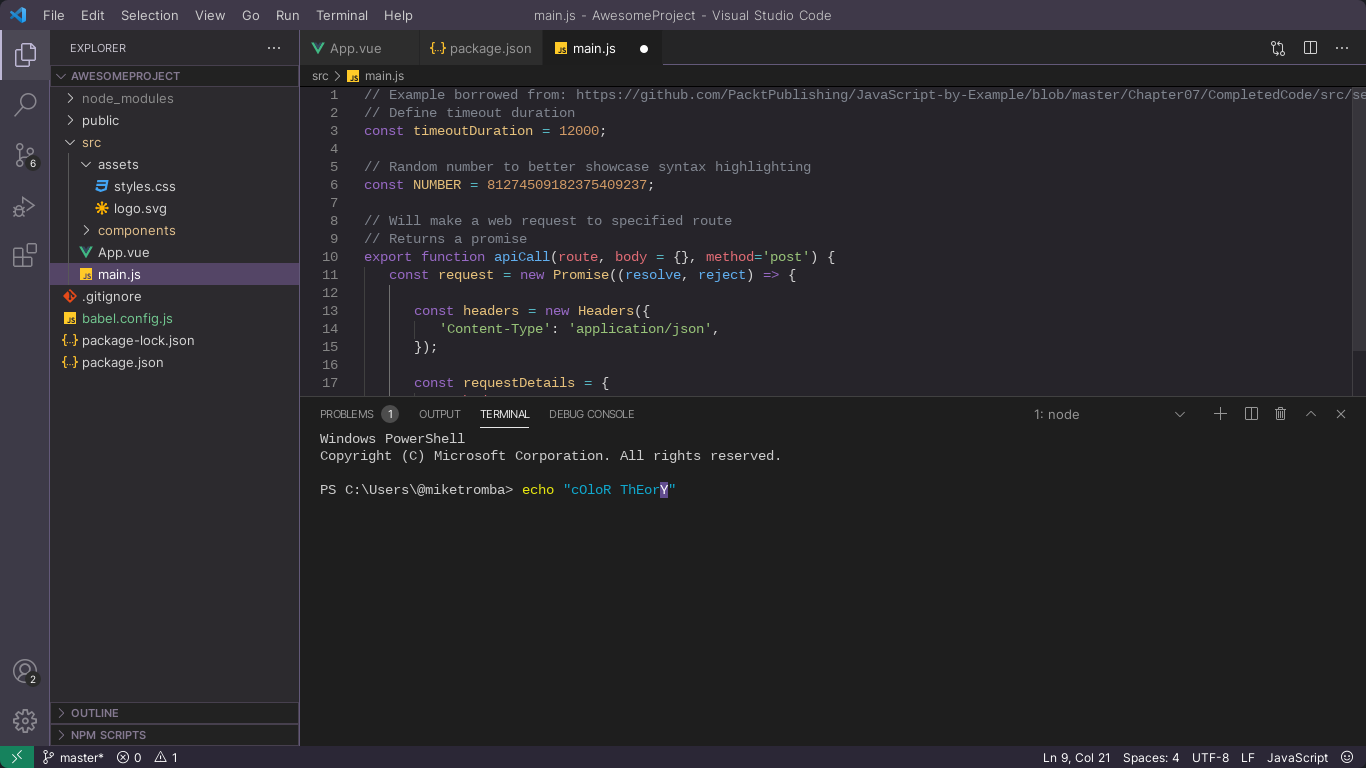Click the src breadcrumb segment
Screen dimensions: 1366x768
click(320, 76)
